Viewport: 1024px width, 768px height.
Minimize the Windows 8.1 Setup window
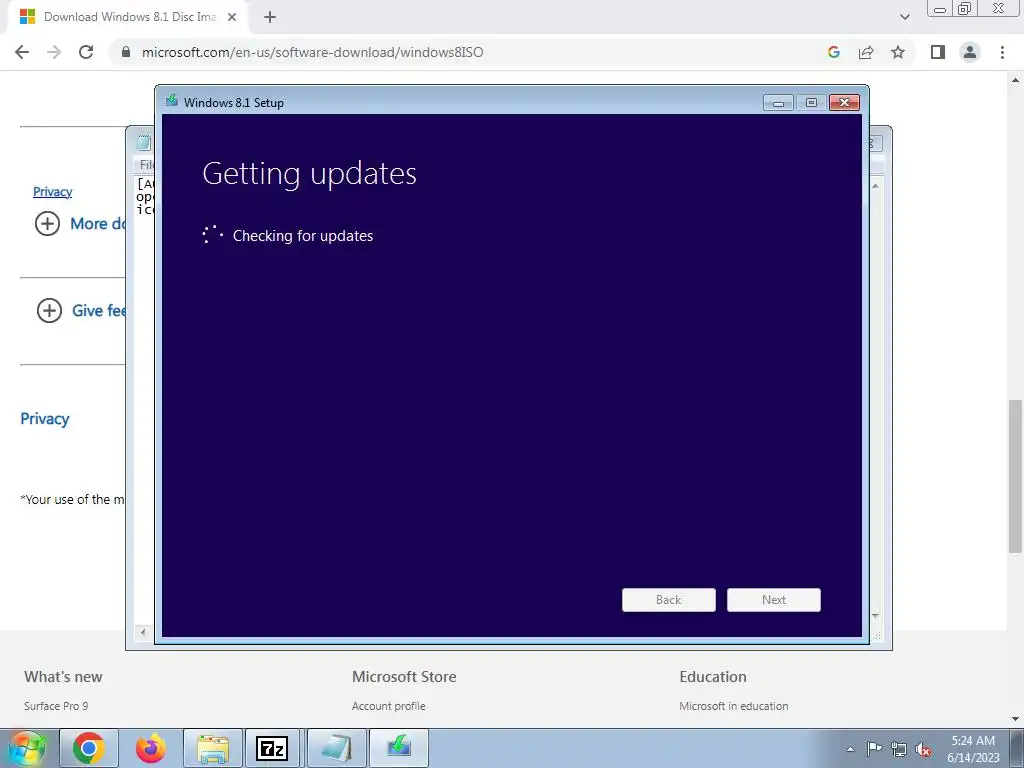(x=778, y=103)
